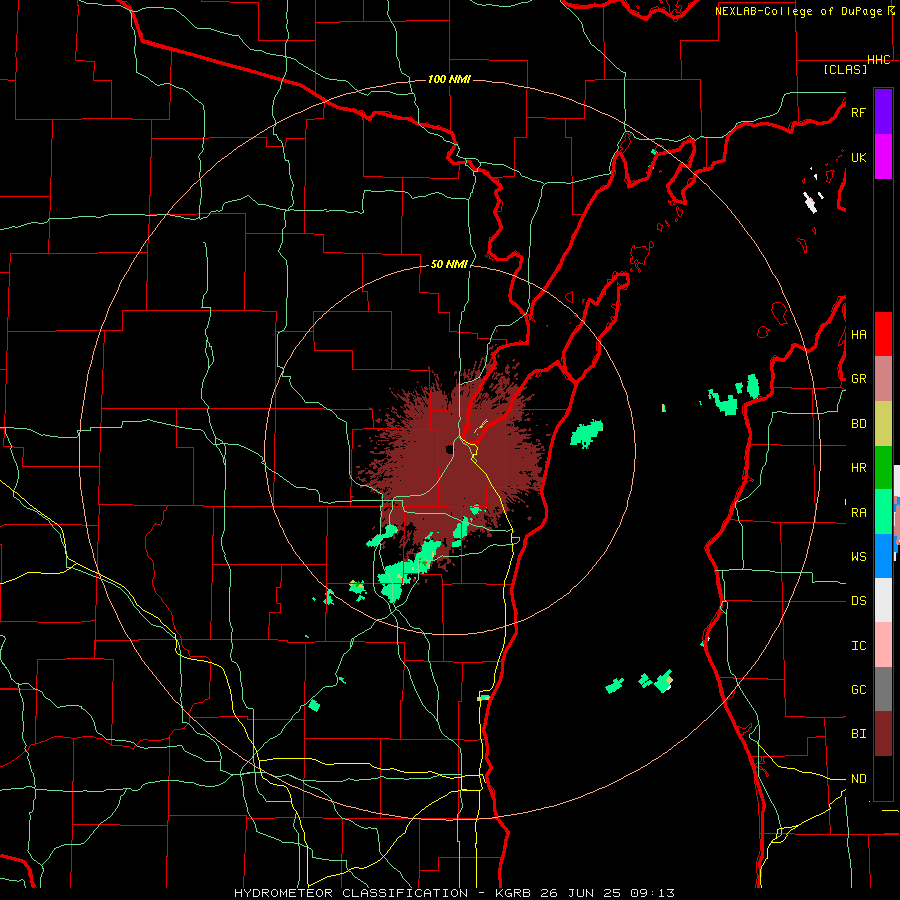Screen dimensions: 900x900
Task: Select the BD legend label
Action: coord(858,424)
